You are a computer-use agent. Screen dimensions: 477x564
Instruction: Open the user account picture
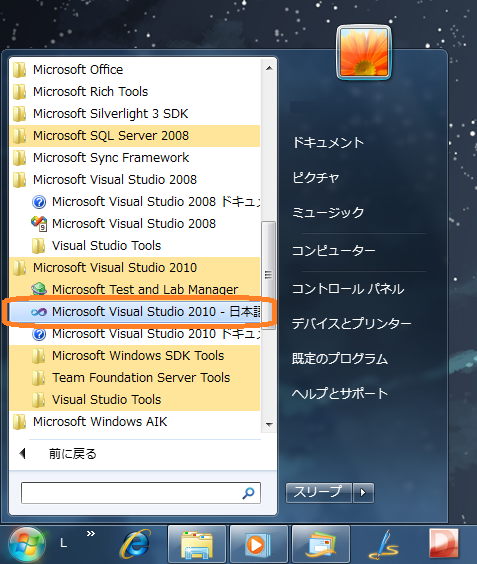click(x=364, y=53)
